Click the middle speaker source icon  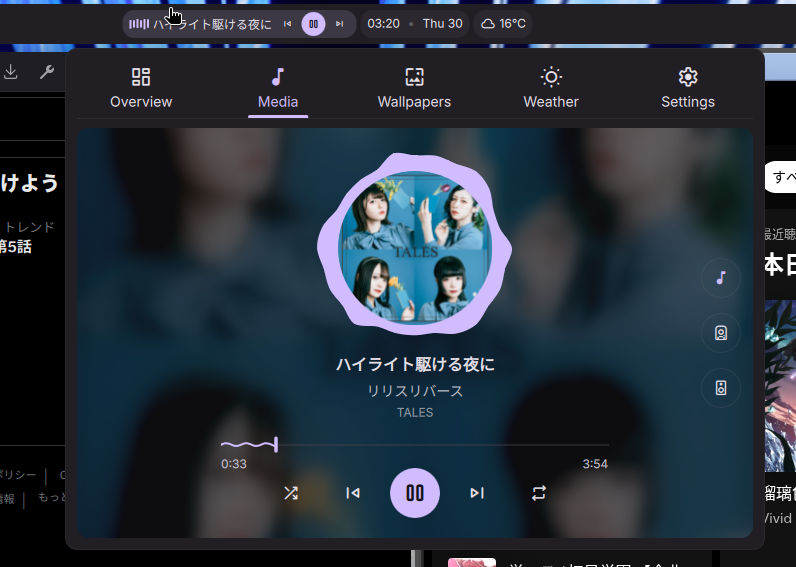click(721, 333)
